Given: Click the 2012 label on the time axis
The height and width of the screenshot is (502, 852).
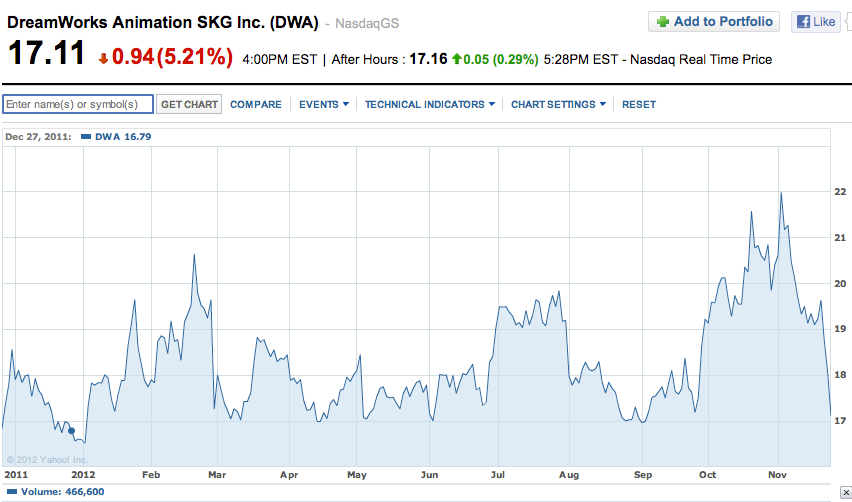Looking at the screenshot, I should 83,475.
